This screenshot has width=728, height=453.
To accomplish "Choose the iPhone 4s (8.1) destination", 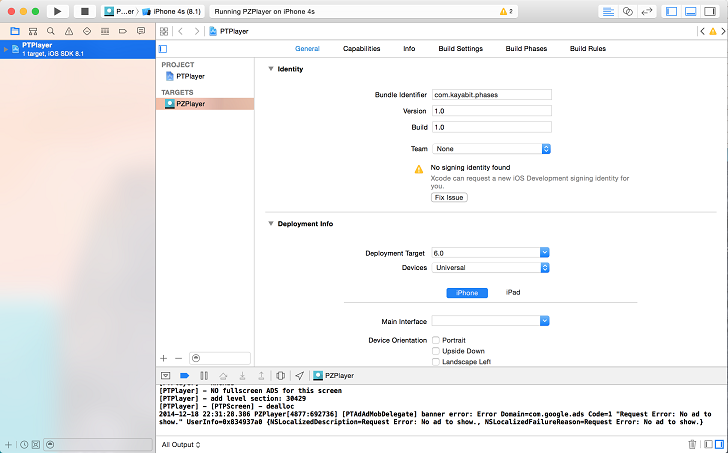I will tap(172, 12).
